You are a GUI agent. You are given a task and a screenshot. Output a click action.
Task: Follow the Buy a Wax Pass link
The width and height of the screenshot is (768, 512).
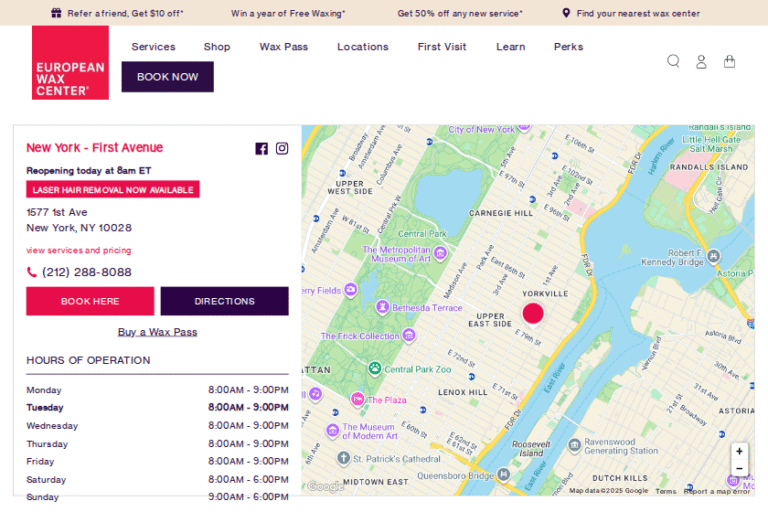157,332
